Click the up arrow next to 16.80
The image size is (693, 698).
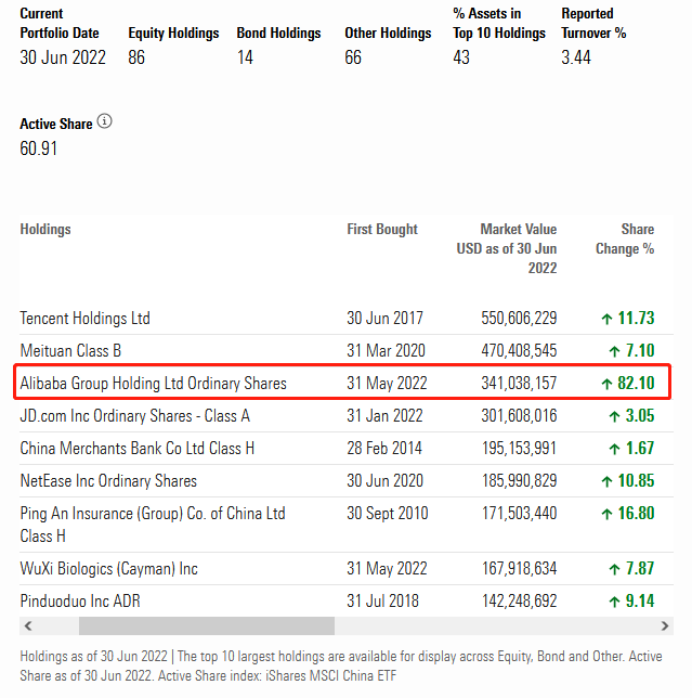pyautogui.click(x=606, y=513)
